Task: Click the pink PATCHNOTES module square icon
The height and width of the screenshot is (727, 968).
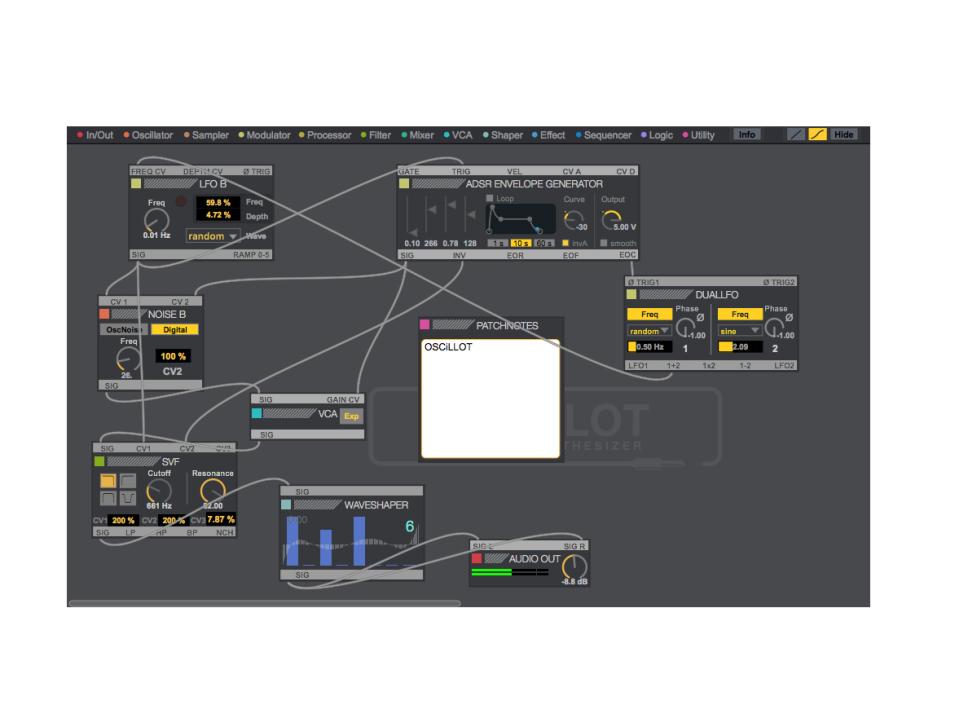Action: (x=425, y=325)
